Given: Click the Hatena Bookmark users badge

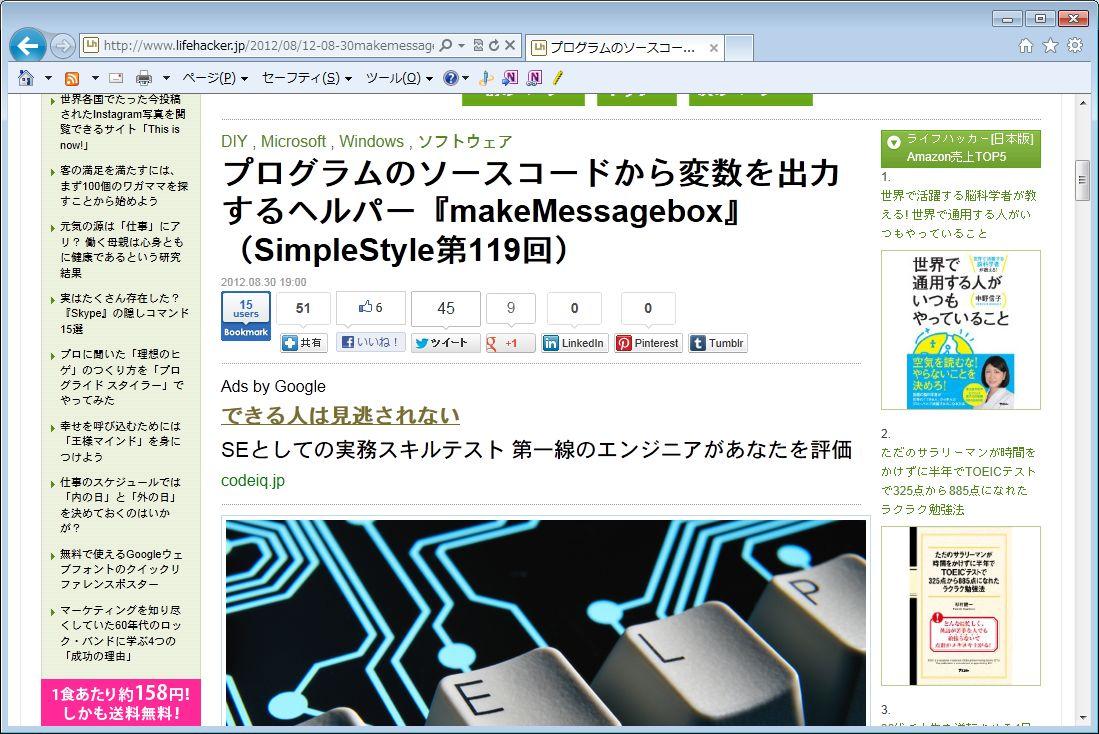Looking at the screenshot, I should (x=245, y=316).
